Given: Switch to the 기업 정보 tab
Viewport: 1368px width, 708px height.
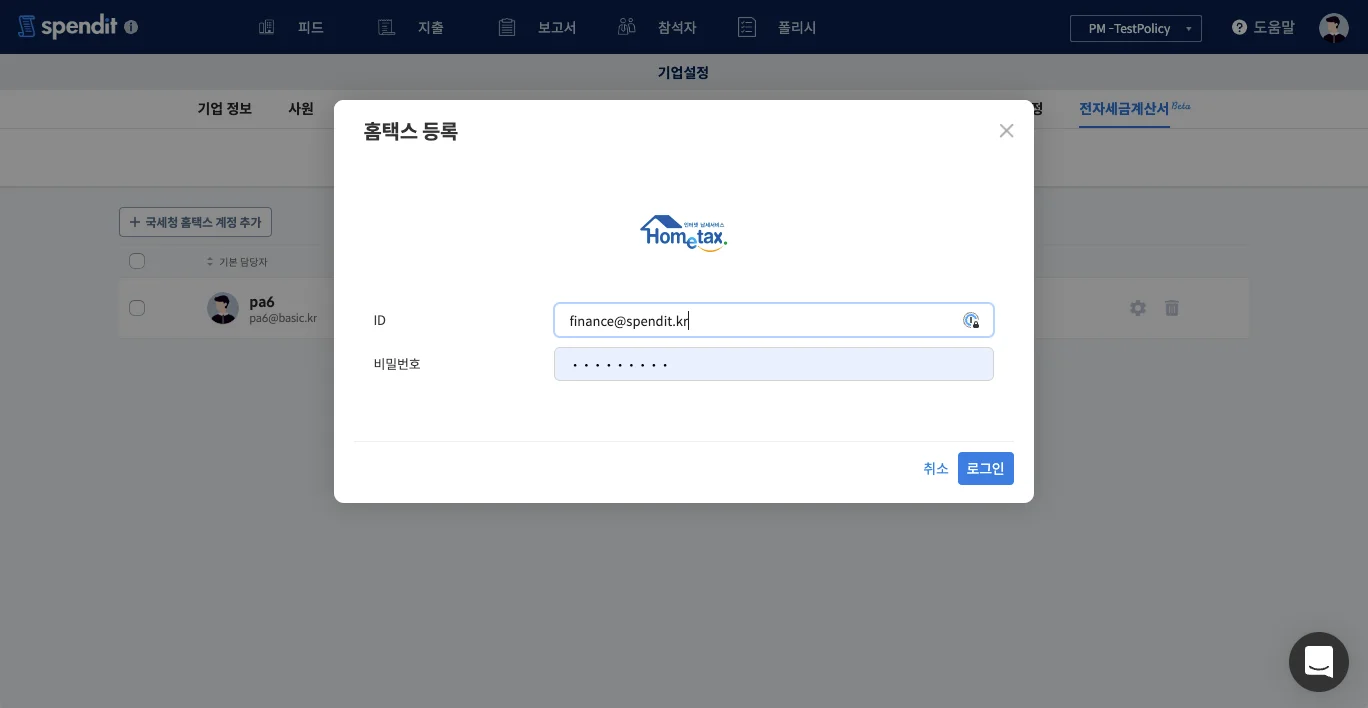Looking at the screenshot, I should point(224,109).
